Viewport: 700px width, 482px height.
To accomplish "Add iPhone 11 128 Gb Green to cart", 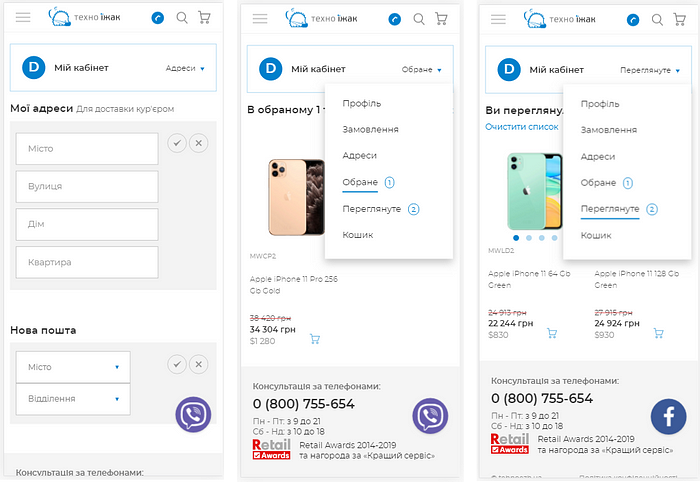I will (658, 333).
